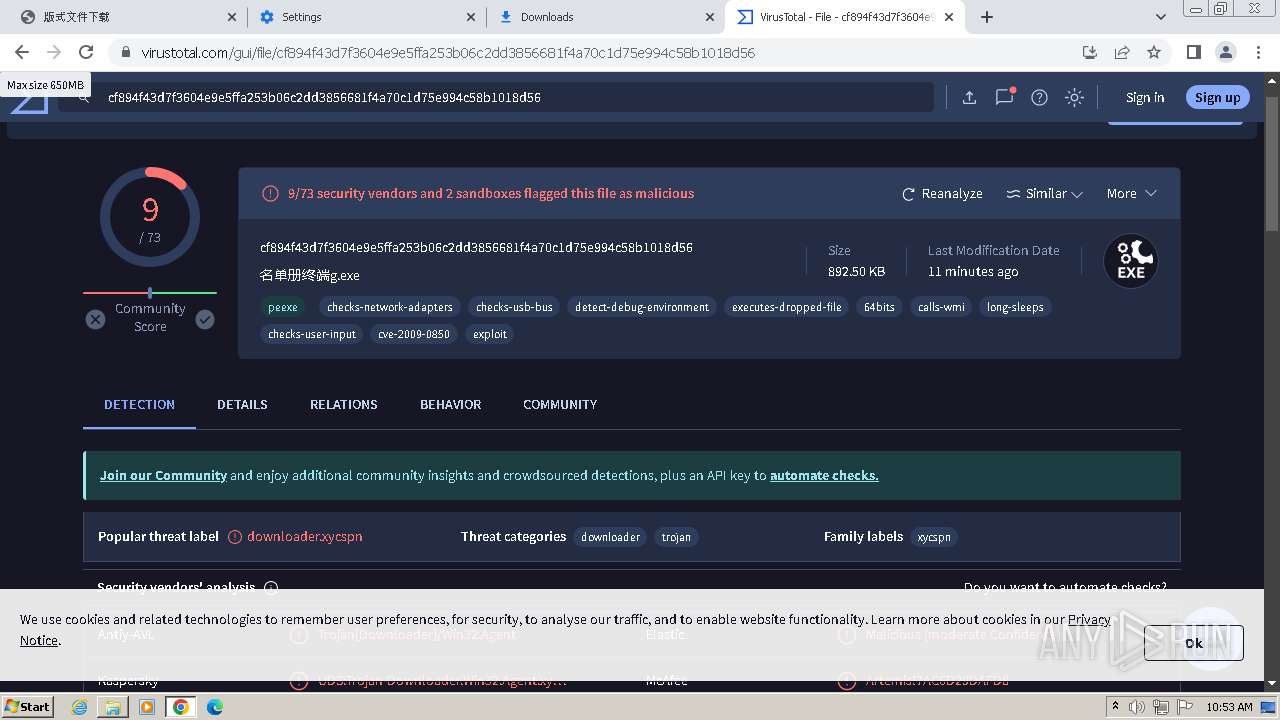Viewport: 1280px width, 720px height.
Task: Click the long-sleeps tag
Action: coord(1015,307)
